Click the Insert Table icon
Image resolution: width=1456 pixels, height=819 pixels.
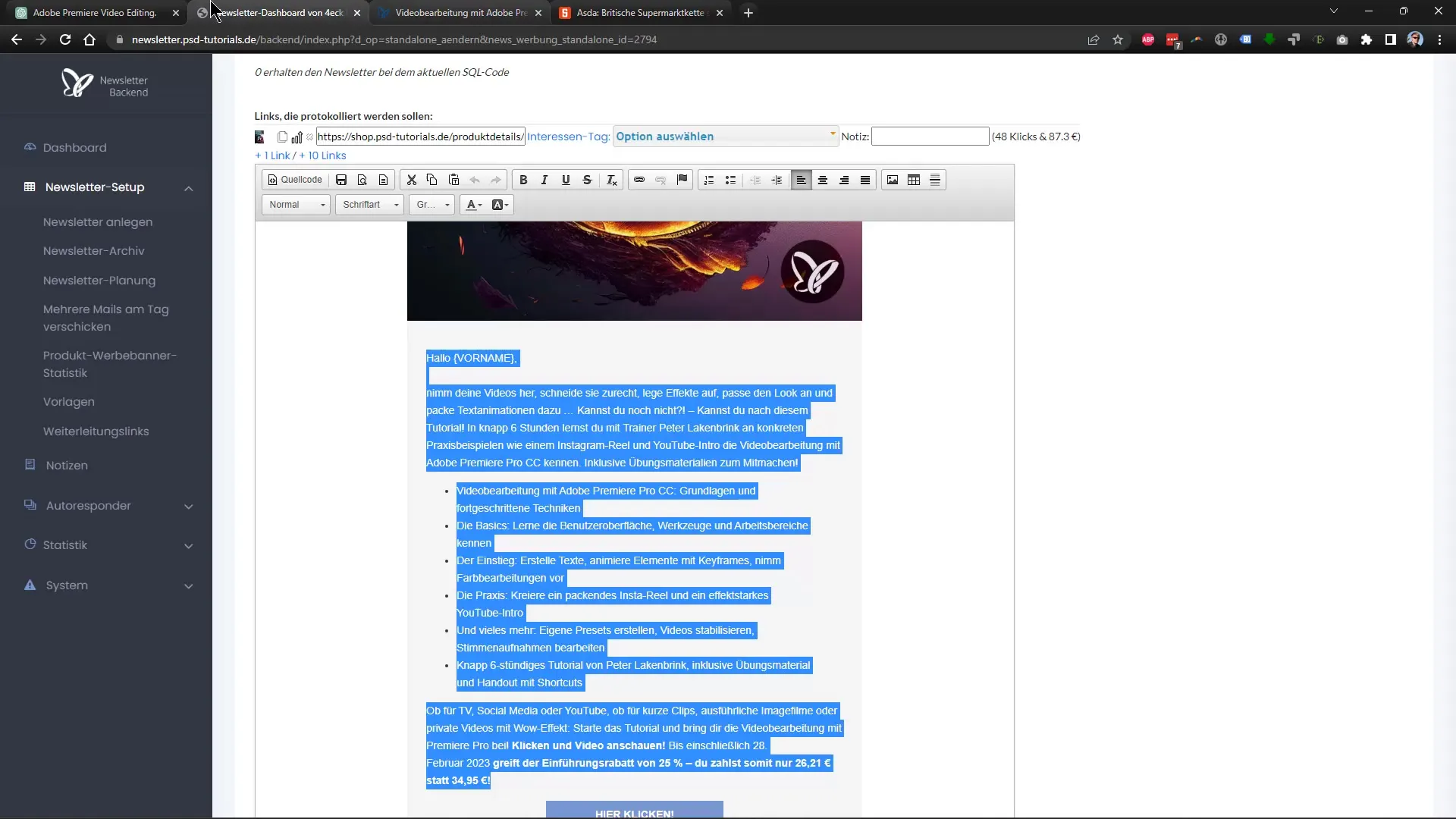coord(913,180)
